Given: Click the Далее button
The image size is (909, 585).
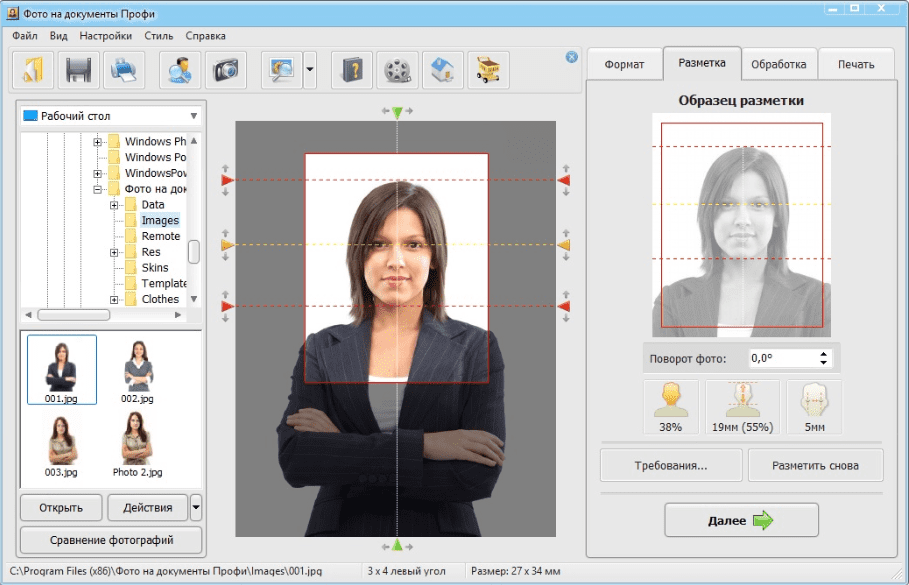Looking at the screenshot, I should click(741, 520).
